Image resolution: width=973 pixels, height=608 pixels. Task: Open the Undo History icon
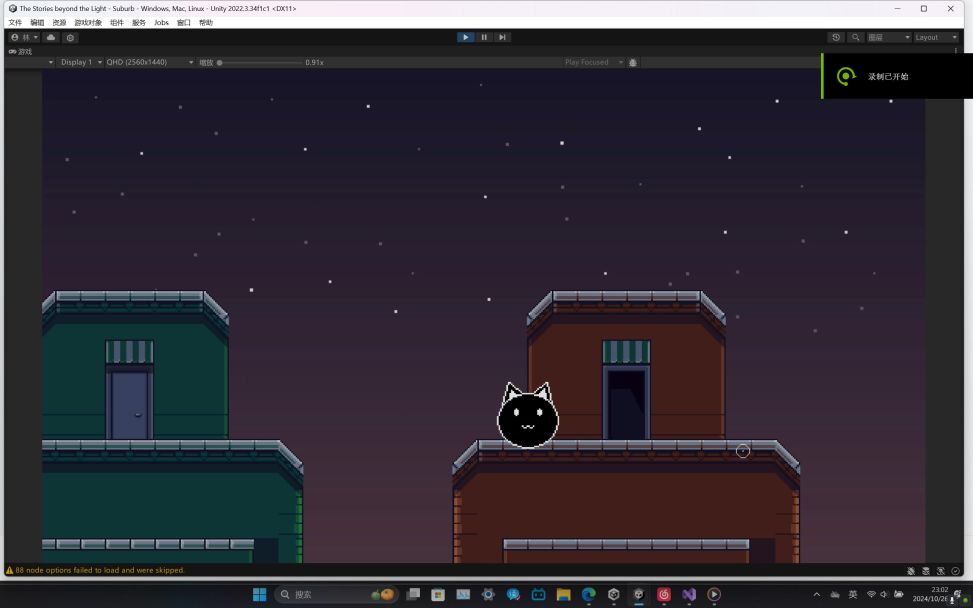836,37
